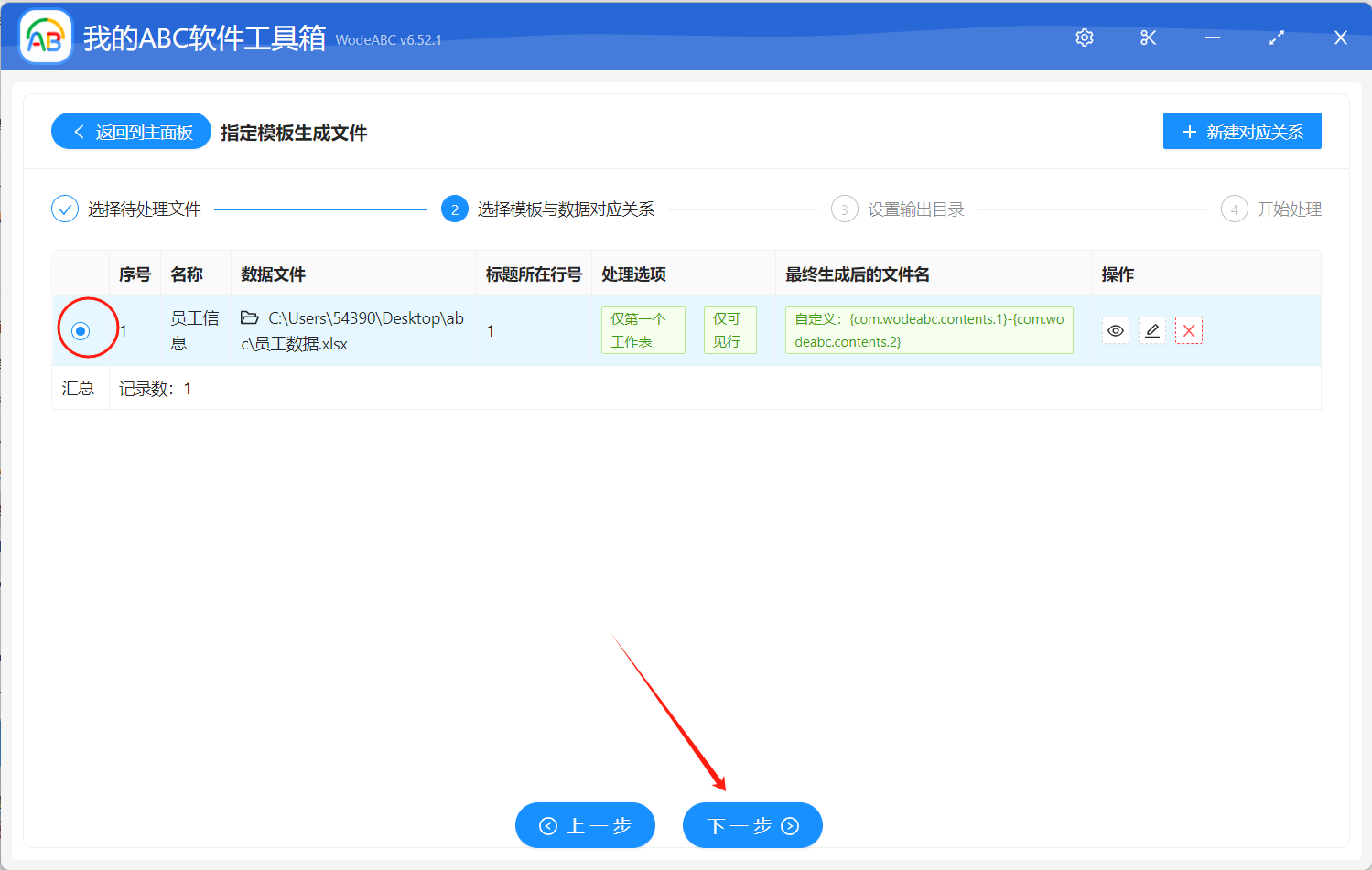1372x870 pixels.
Task: Activate the scissors screenshot tool
Action: tap(1148, 38)
